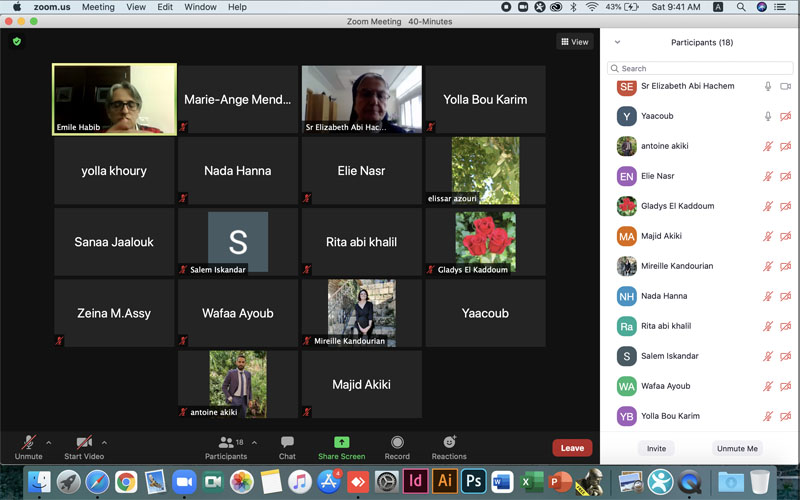
Task: Launch Adobe Illustrator from the Dock
Action: [445, 481]
